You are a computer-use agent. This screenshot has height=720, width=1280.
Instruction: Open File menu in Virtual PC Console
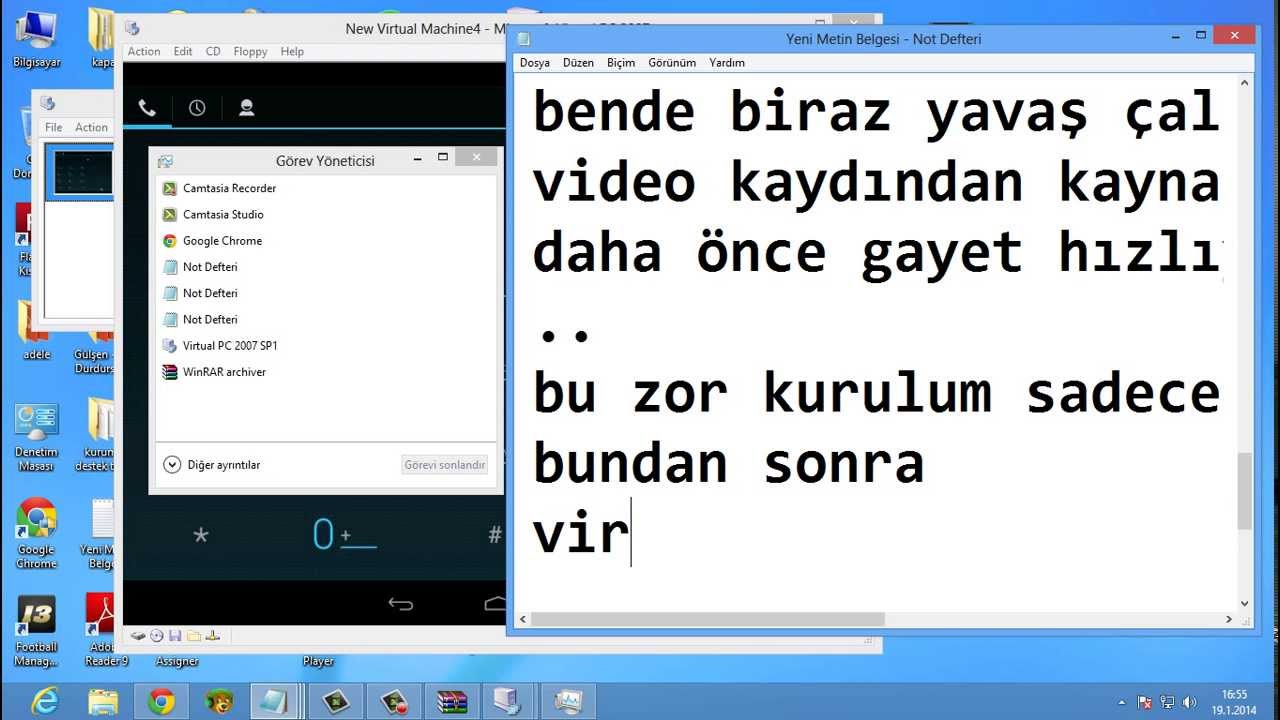[x=54, y=127]
